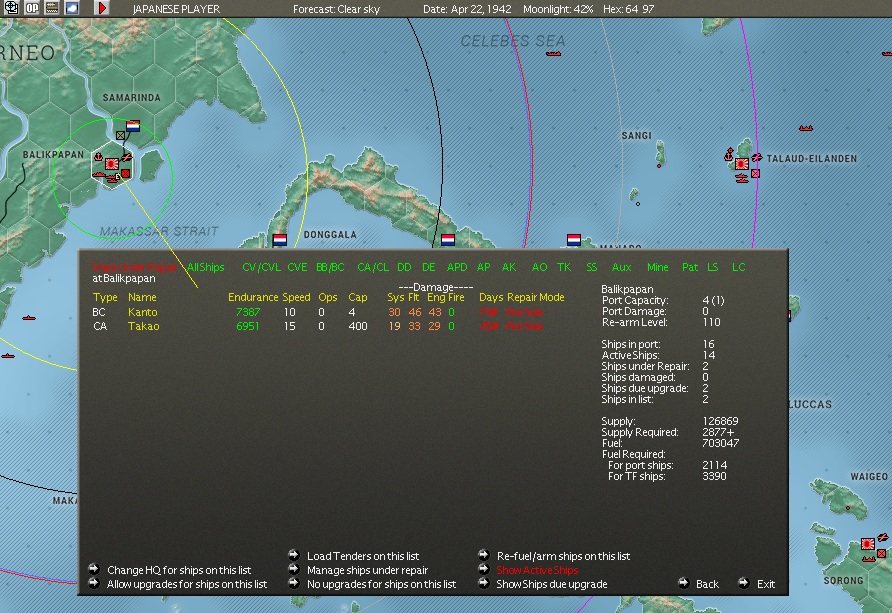This screenshot has height=613, width=892.
Task: Click Manage ships under repair
Action: tap(367, 570)
